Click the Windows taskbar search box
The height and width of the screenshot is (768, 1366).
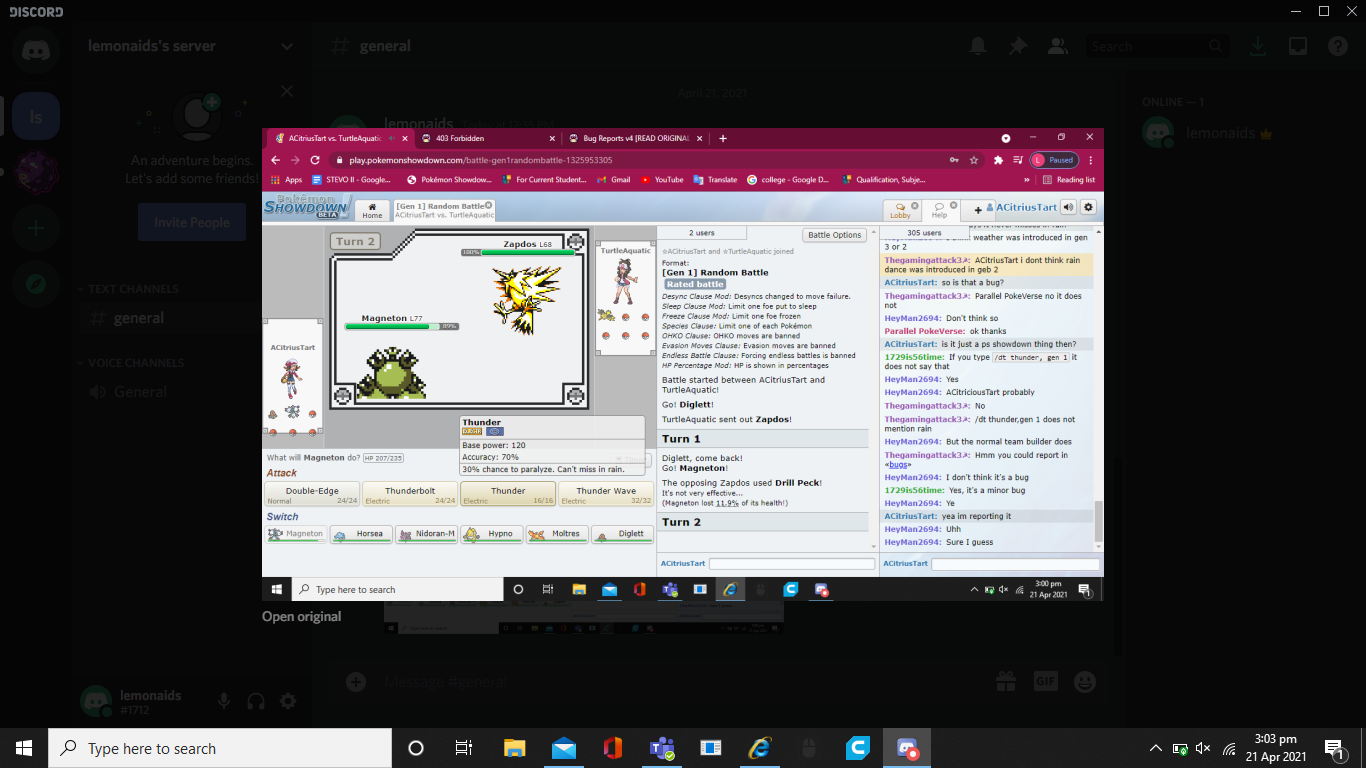(220, 748)
